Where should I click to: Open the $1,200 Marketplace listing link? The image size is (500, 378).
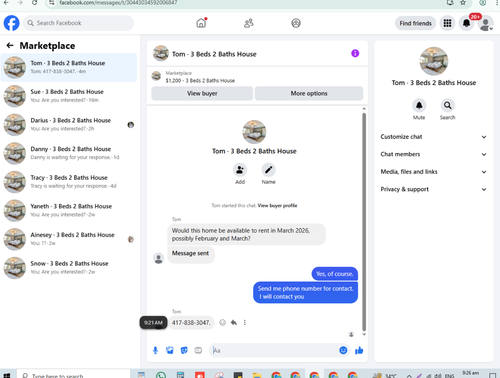coord(200,81)
